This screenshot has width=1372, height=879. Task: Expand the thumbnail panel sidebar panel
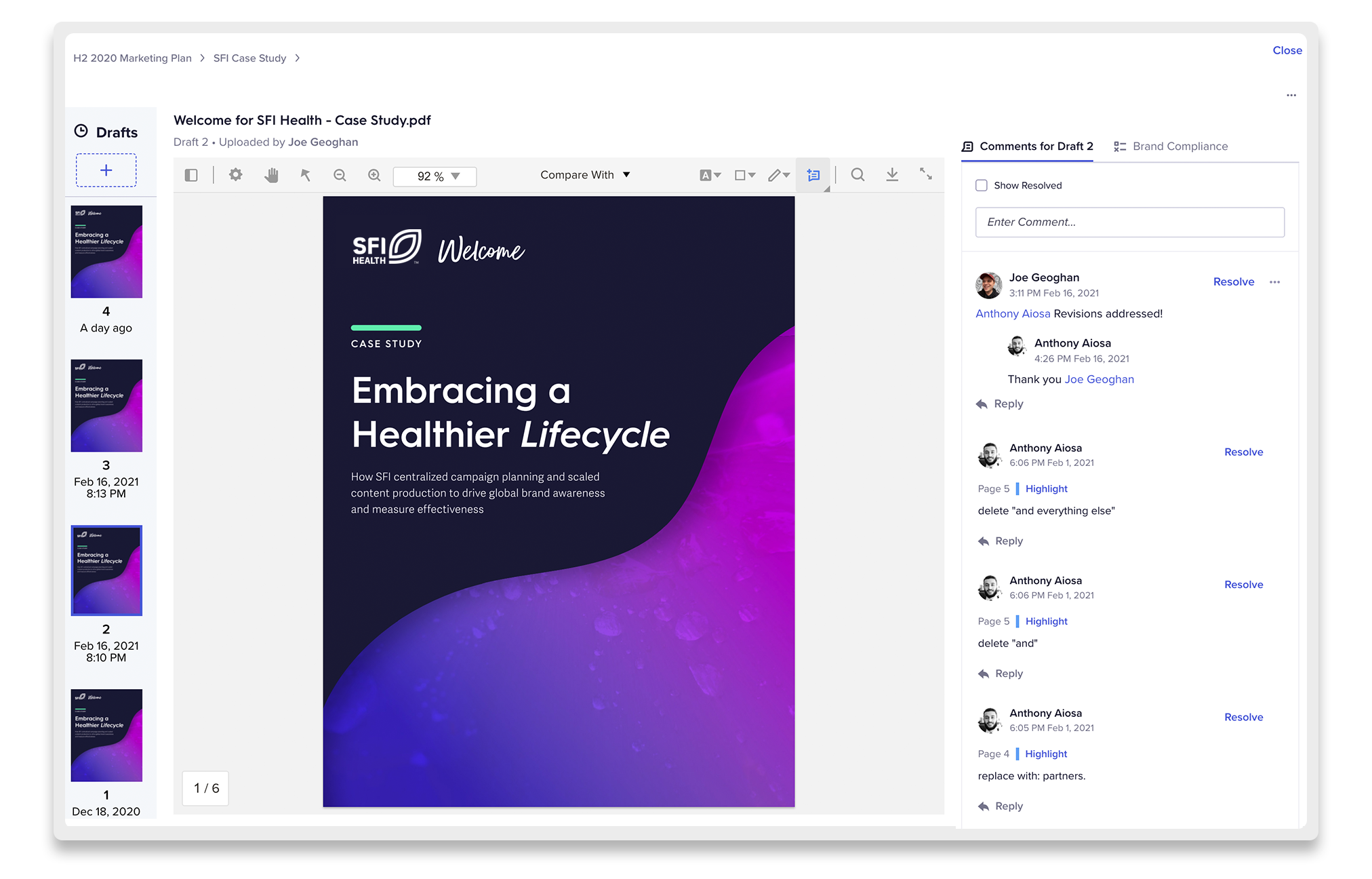(x=191, y=174)
